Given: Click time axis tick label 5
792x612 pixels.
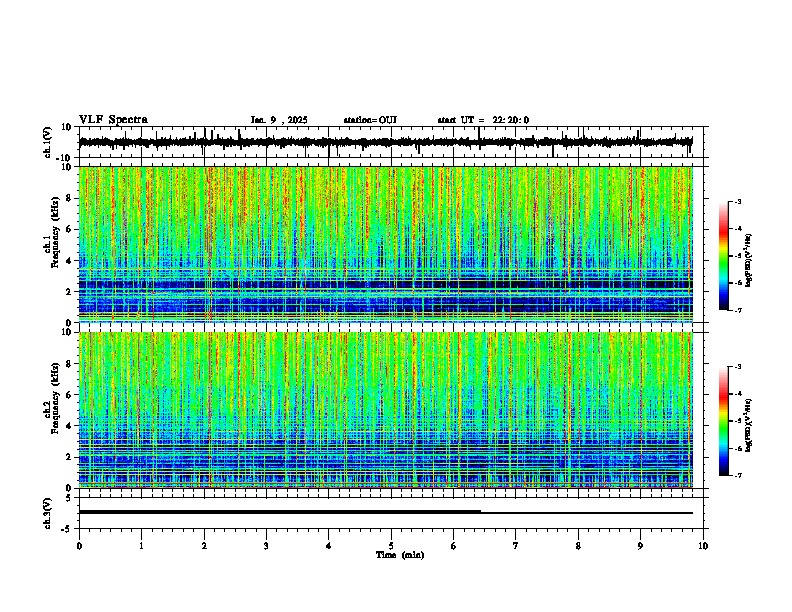Looking at the screenshot, I should click(x=391, y=546).
